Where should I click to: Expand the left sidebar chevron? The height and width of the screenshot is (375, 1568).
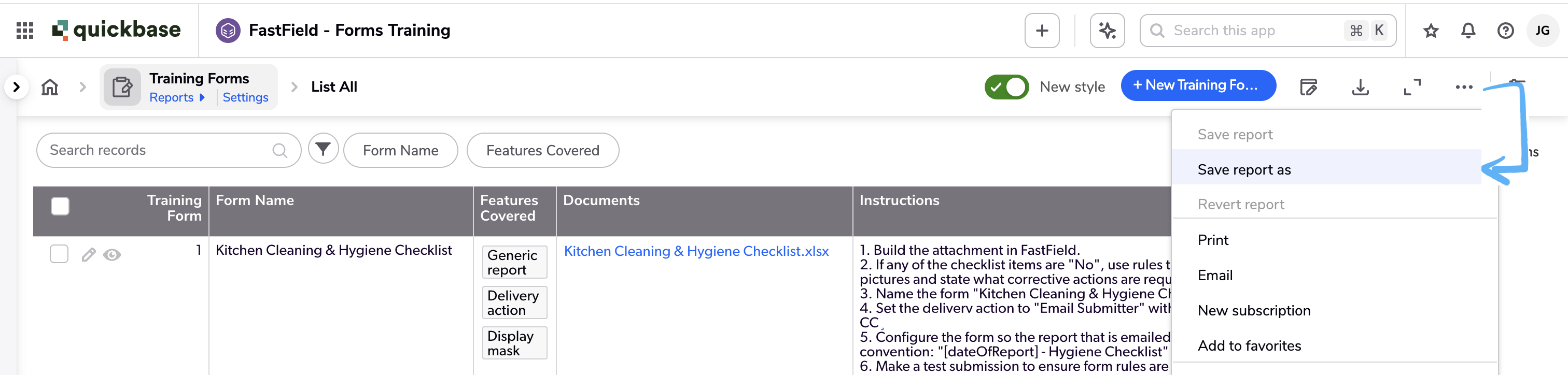(17, 87)
